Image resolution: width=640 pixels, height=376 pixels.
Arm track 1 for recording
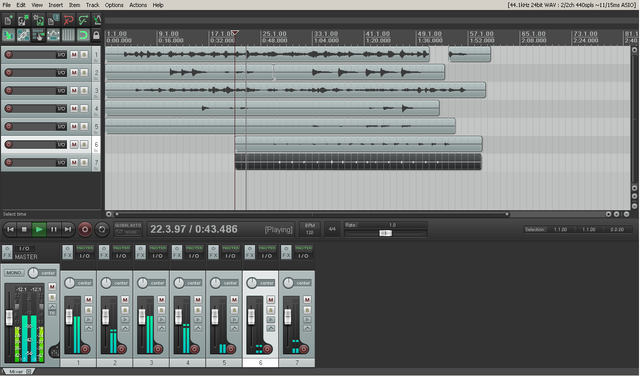[8, 55]
